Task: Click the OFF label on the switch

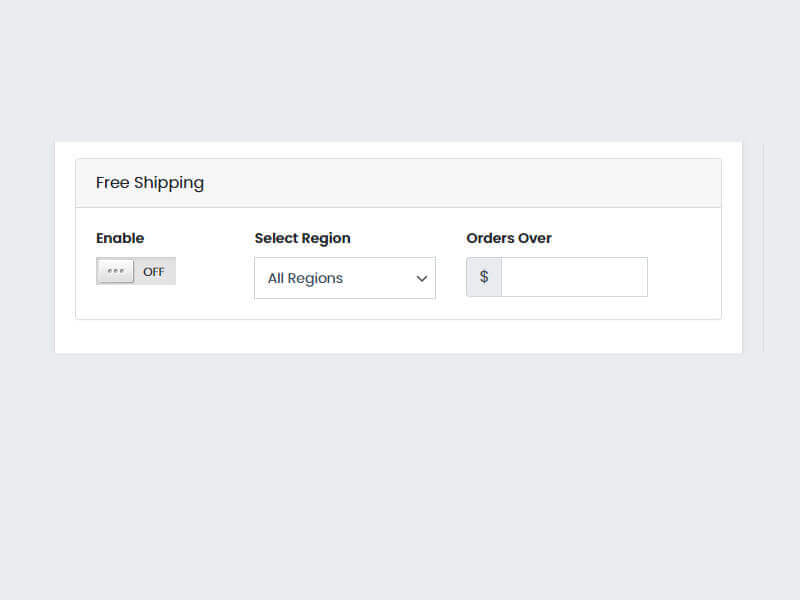Action: pyautogui.click(x=153, y=271)
